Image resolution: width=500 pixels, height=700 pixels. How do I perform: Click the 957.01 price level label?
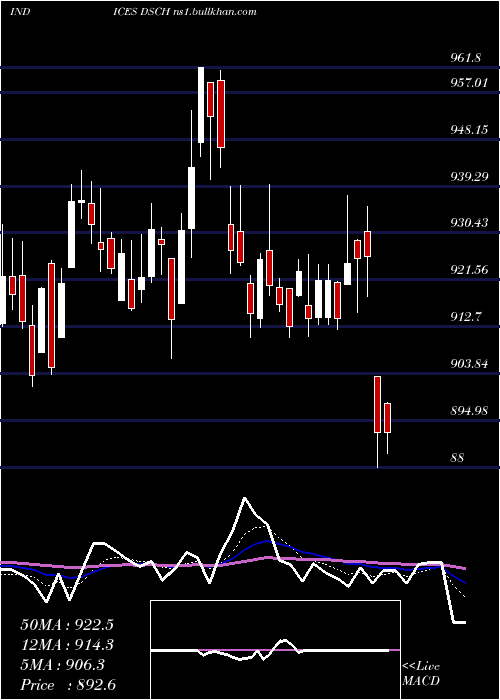click(469, 82)
